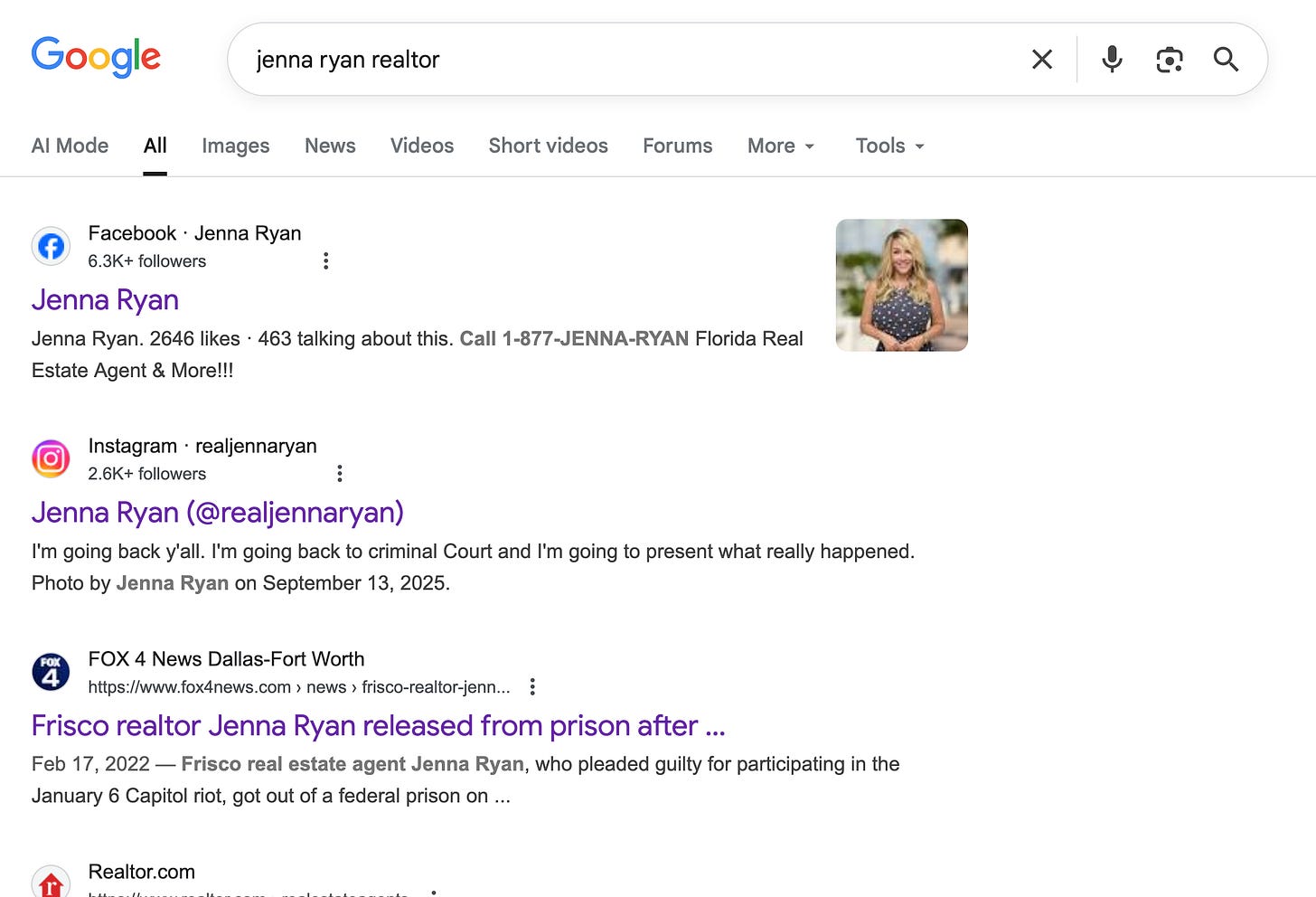Click Instagram · realjennaryan source text
Screen dimensions: 1316x897
pos(202,446)
